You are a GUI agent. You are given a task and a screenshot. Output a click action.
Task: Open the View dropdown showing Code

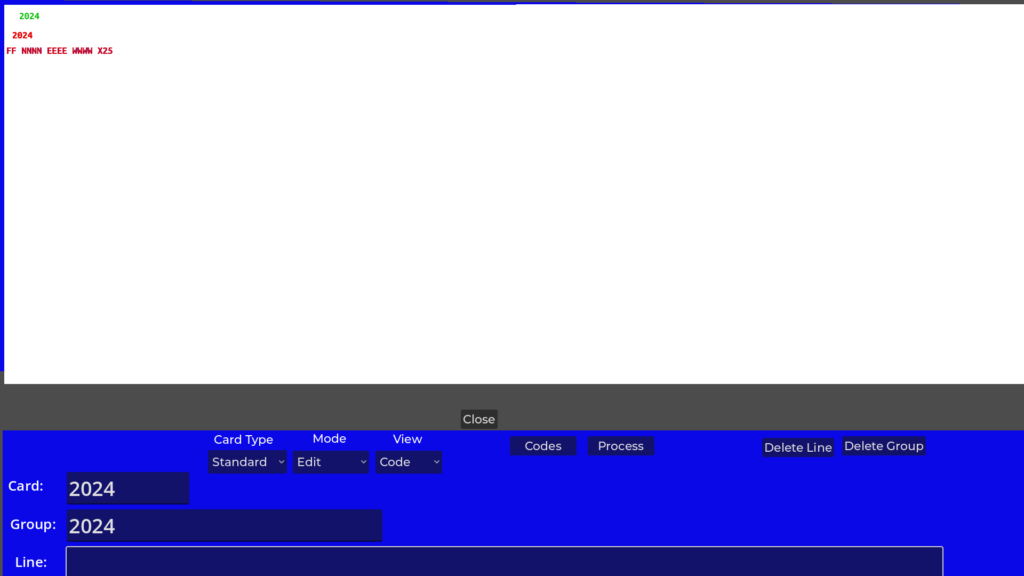tap(408, 462)
